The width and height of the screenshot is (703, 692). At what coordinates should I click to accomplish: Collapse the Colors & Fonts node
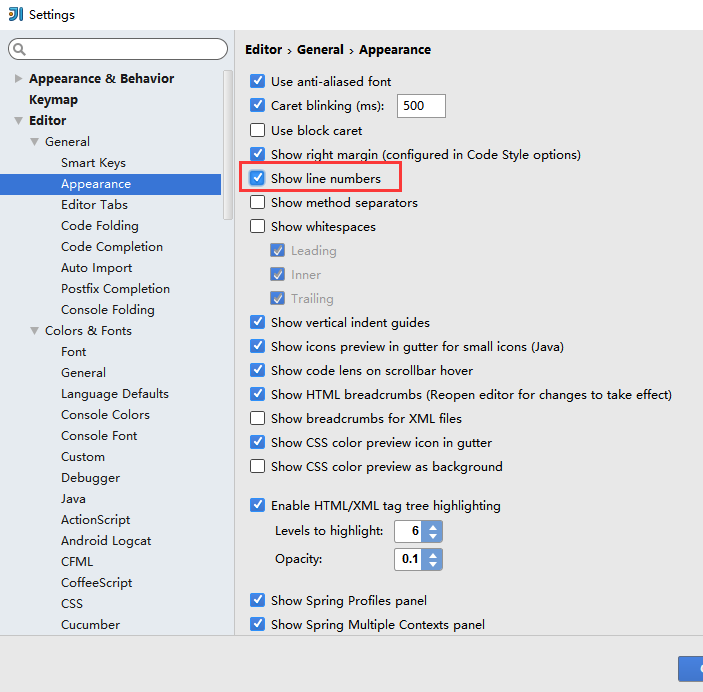tap(34, 331)
